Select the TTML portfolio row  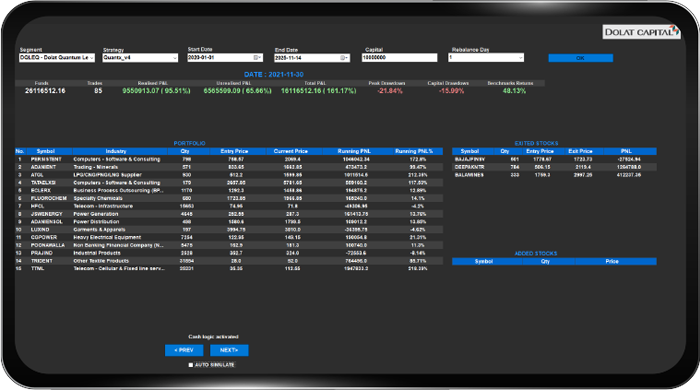tap(229, 269)
